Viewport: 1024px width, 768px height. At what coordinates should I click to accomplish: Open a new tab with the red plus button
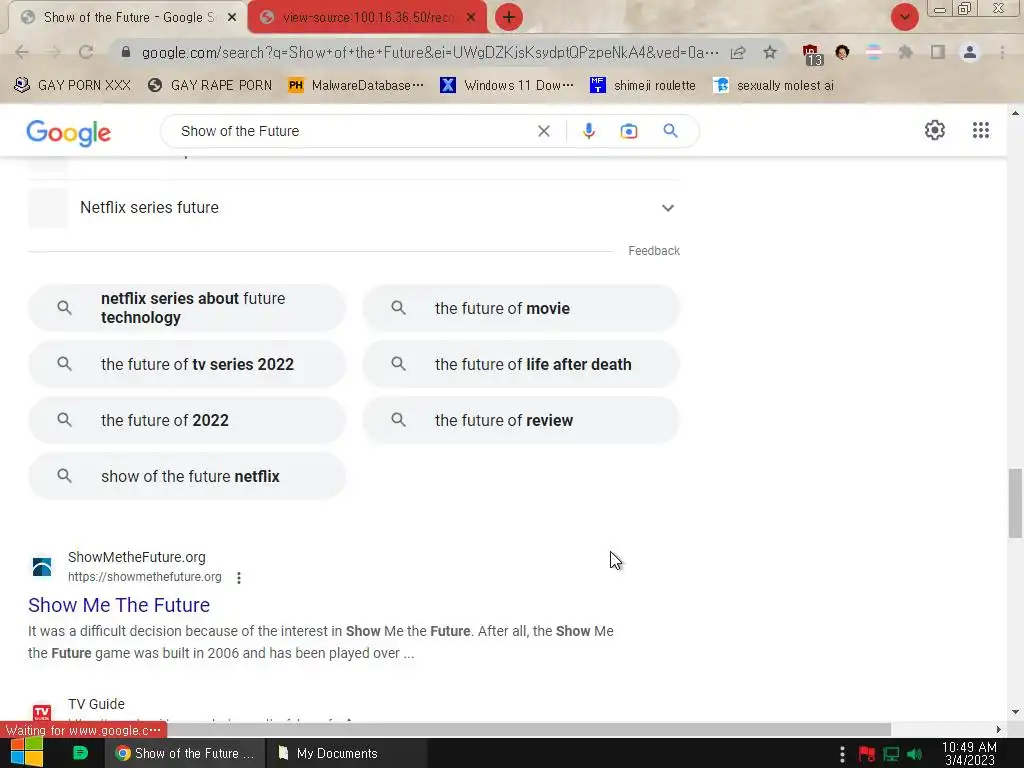point(509,17)
